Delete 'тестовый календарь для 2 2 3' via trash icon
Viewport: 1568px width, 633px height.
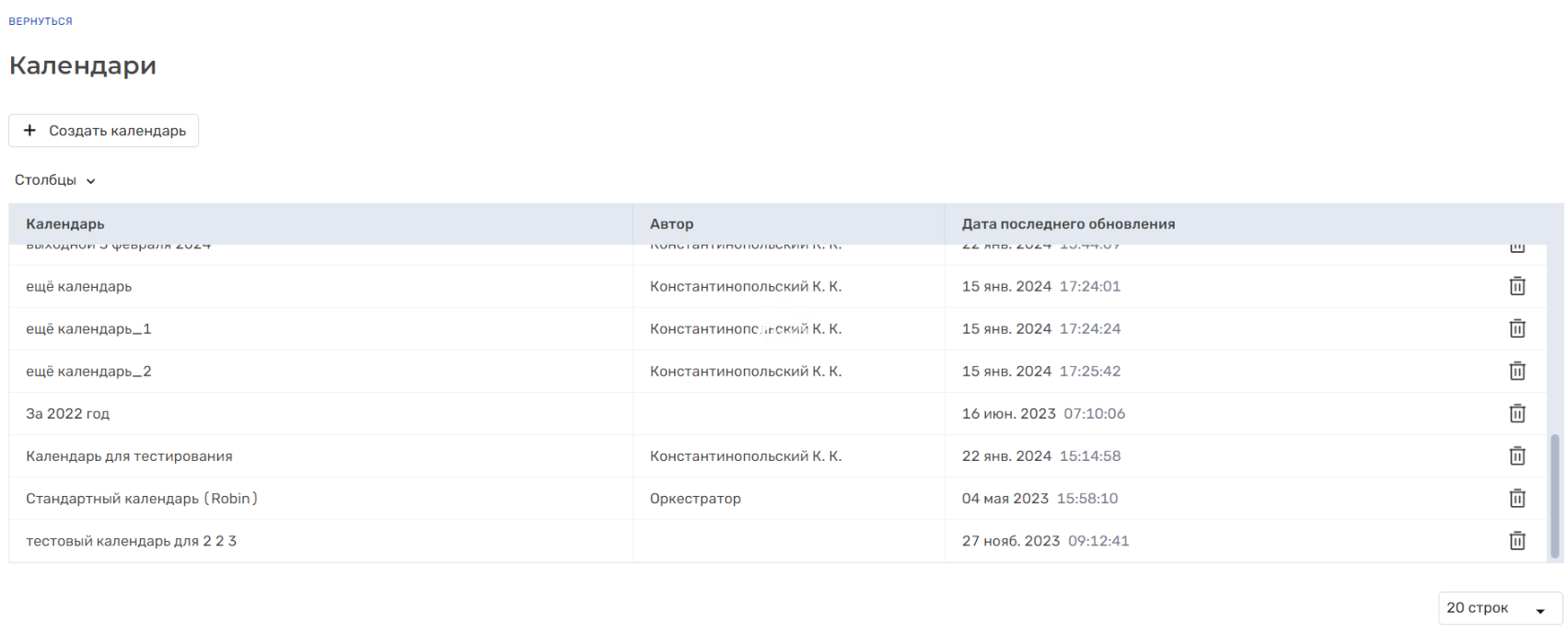coord(1516,541)
